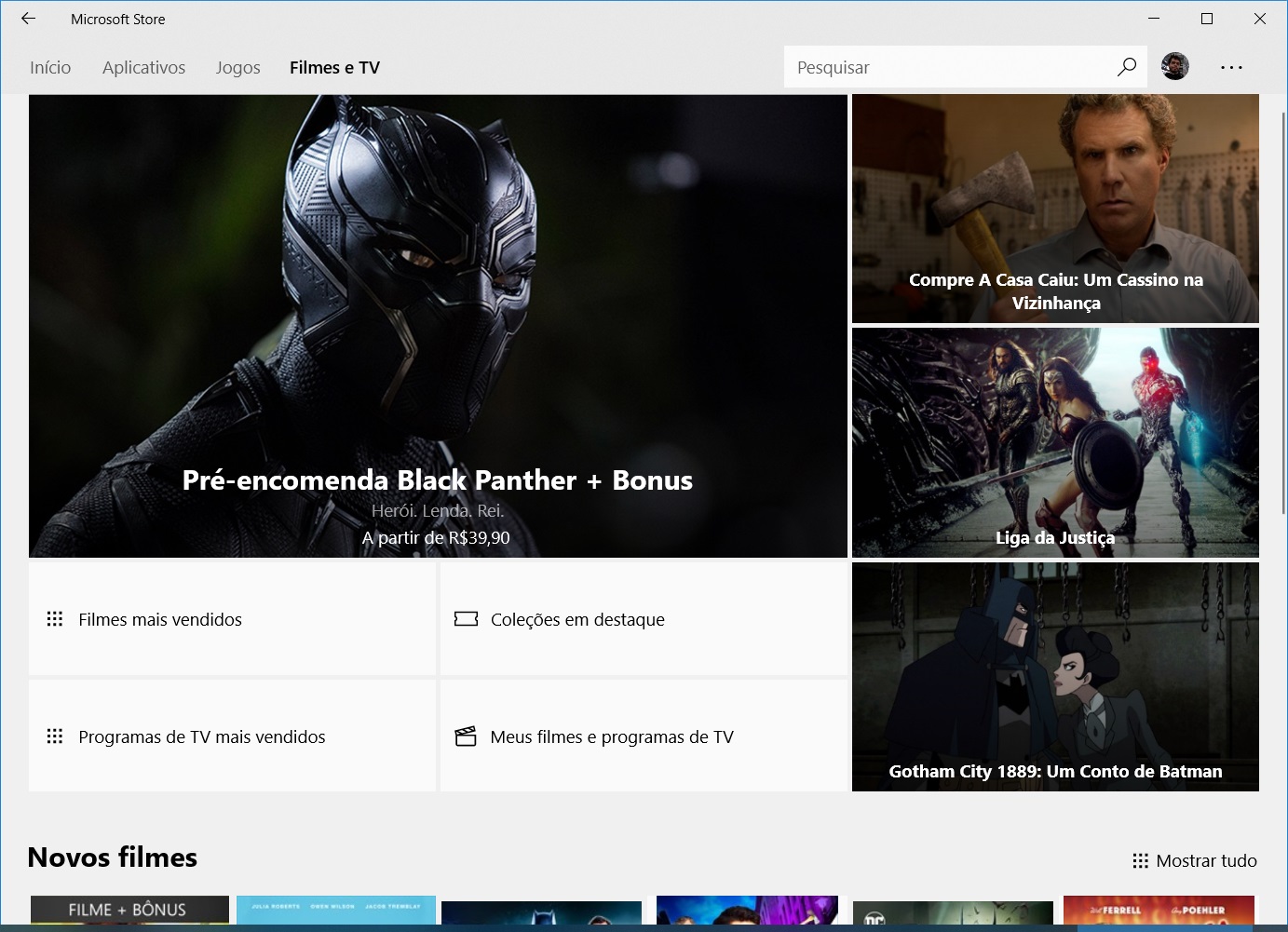
Task: Open the Liga da Justiça tile
Action: pos(1055,442)
